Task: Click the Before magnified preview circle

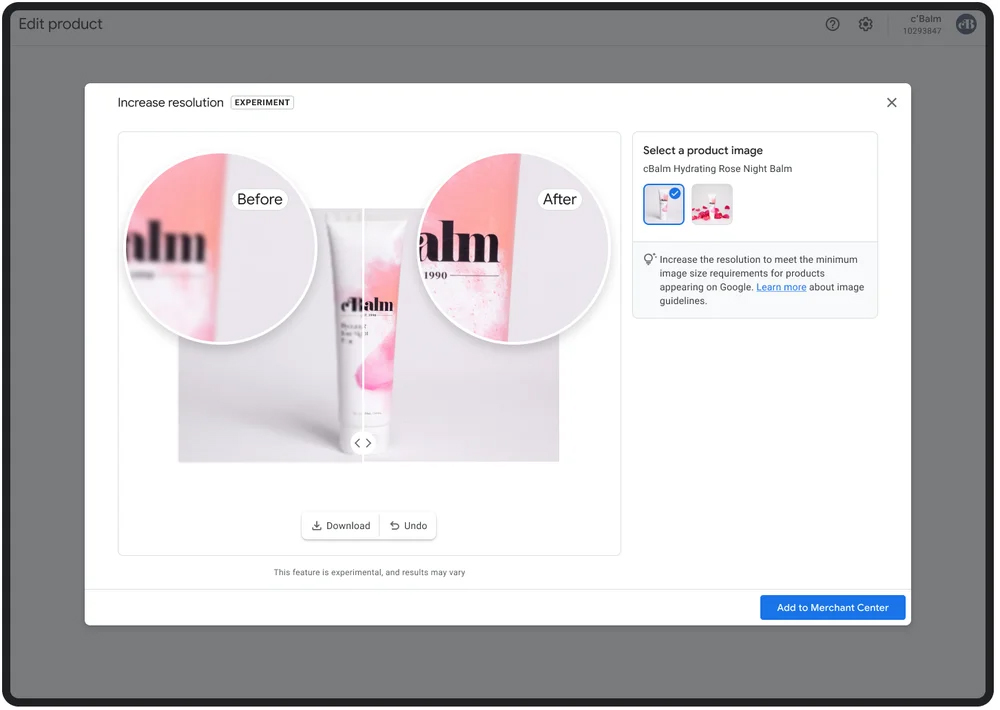Action: pyautogui.click(x=221, y=248)
